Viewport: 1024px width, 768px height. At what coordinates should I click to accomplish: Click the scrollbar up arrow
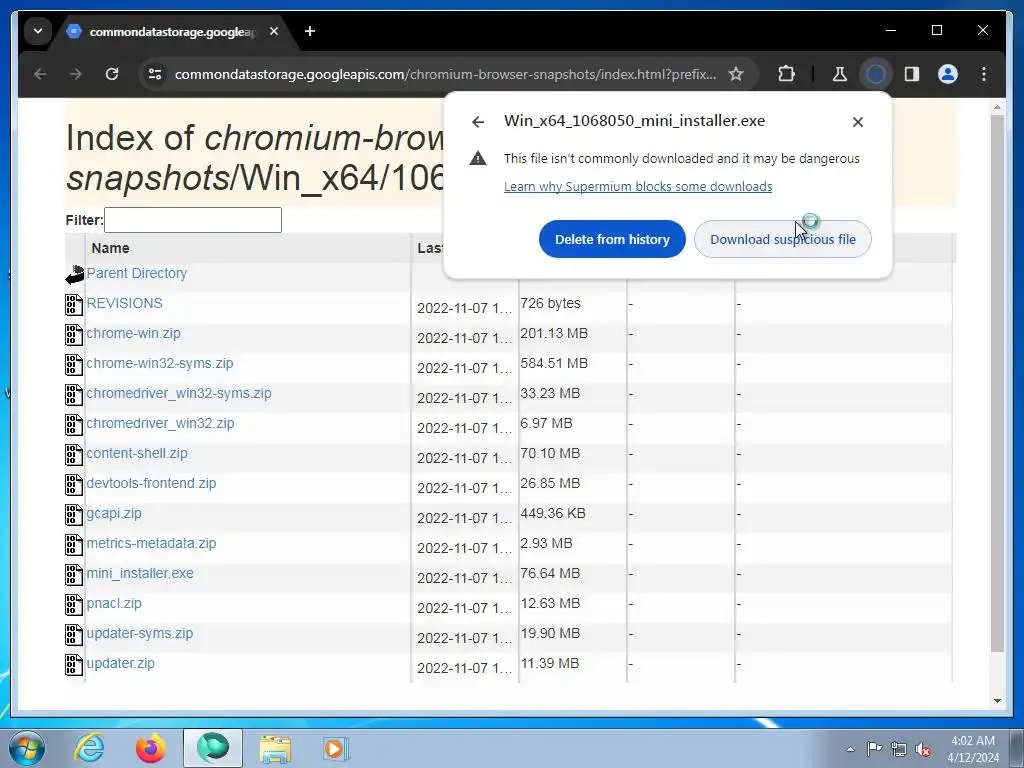(x=997, y=106)
